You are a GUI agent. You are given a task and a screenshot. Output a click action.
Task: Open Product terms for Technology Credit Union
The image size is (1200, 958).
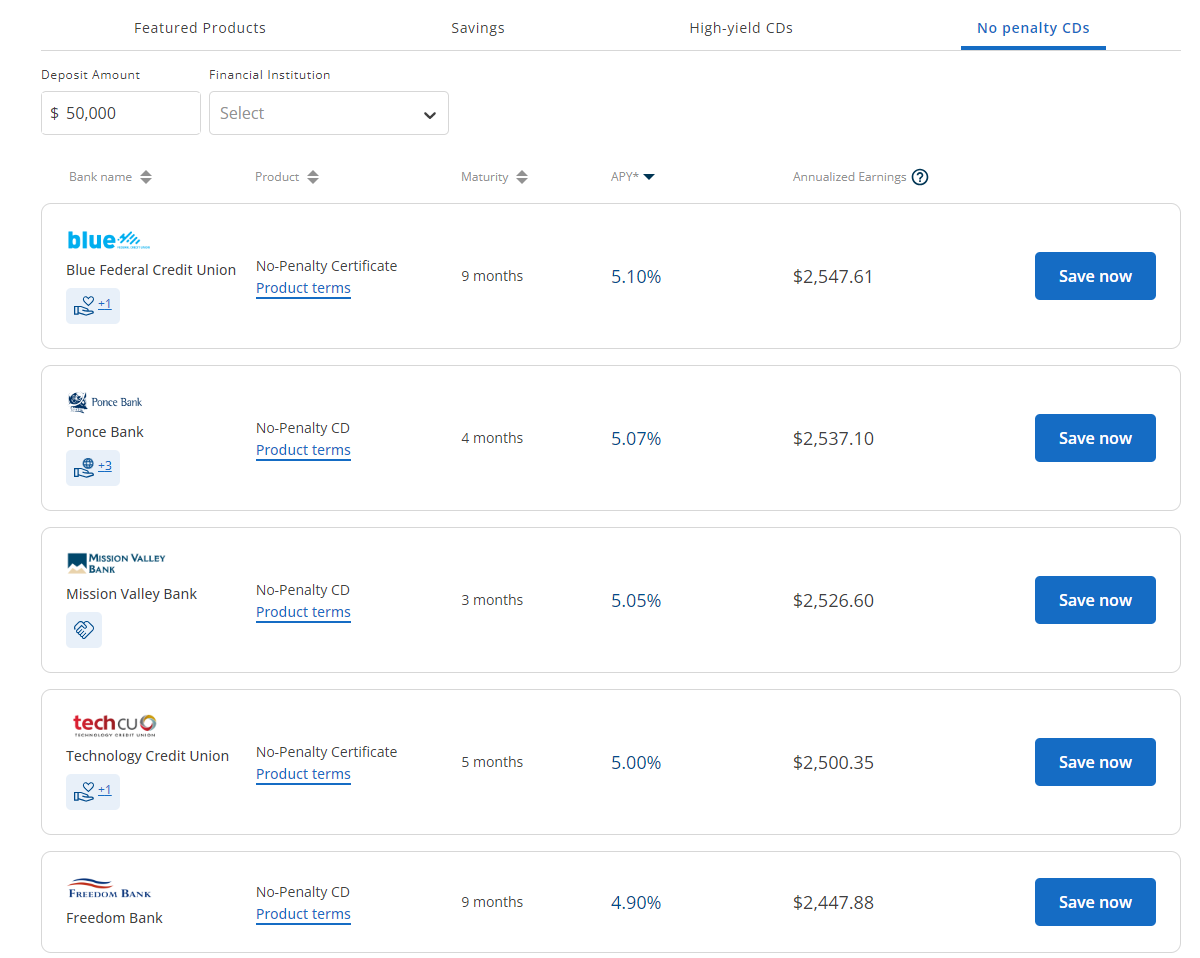coord(303,774)
